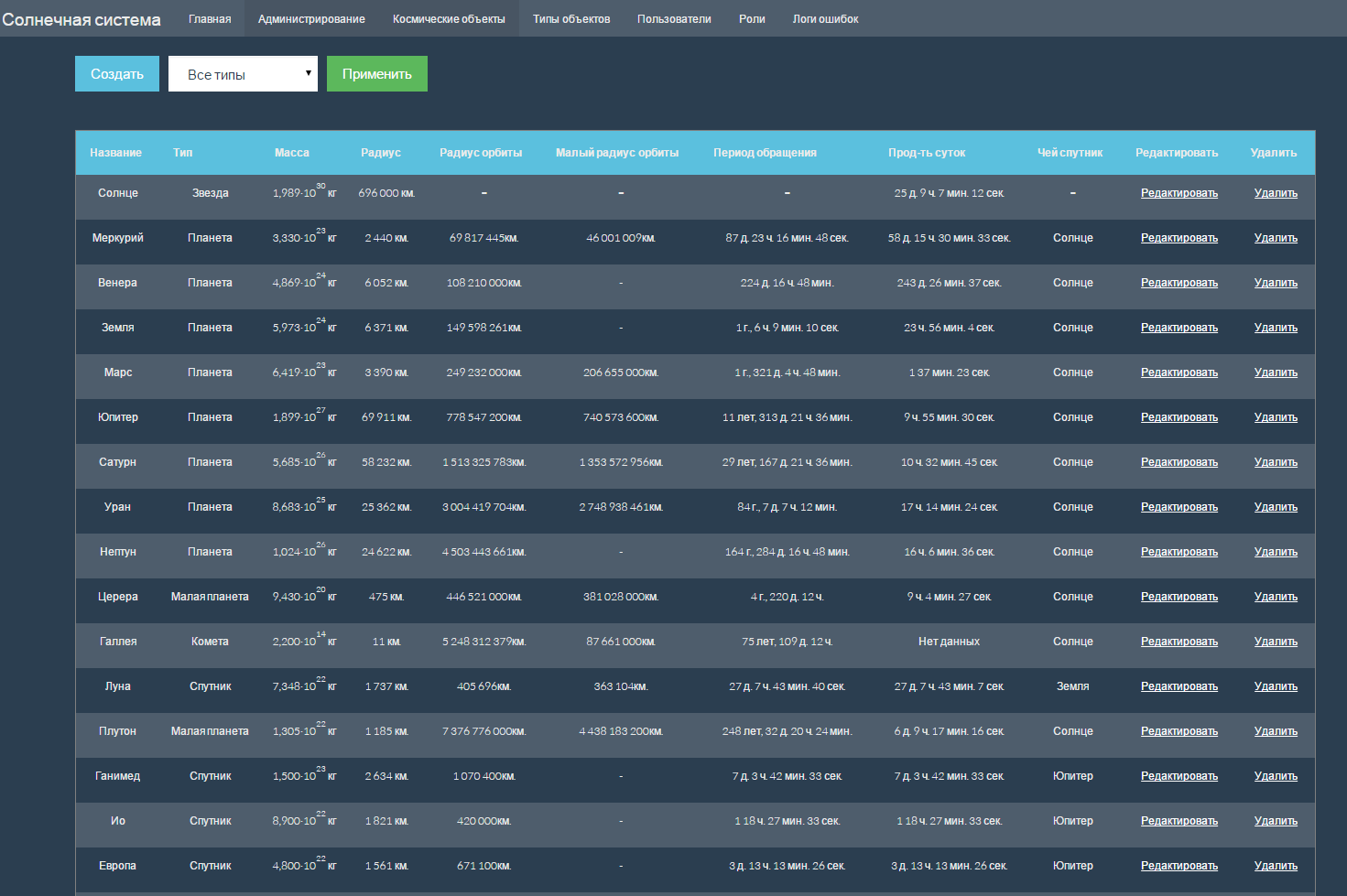Go to the Космические объекты tab
The width and height of the screenshot is (1347, 896).
(449, 18)
